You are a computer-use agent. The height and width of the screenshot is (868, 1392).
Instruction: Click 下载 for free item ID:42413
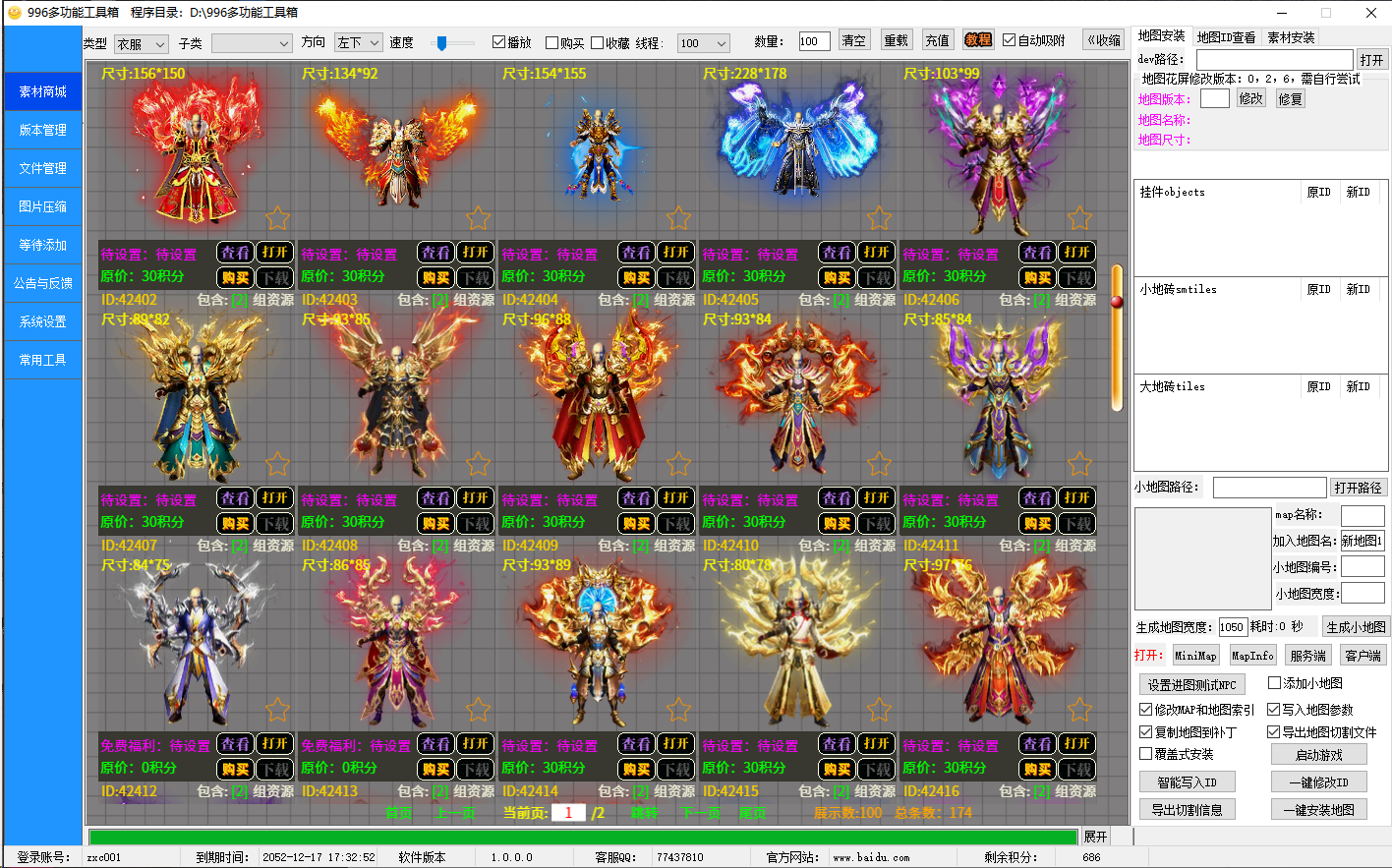point(476,770)
